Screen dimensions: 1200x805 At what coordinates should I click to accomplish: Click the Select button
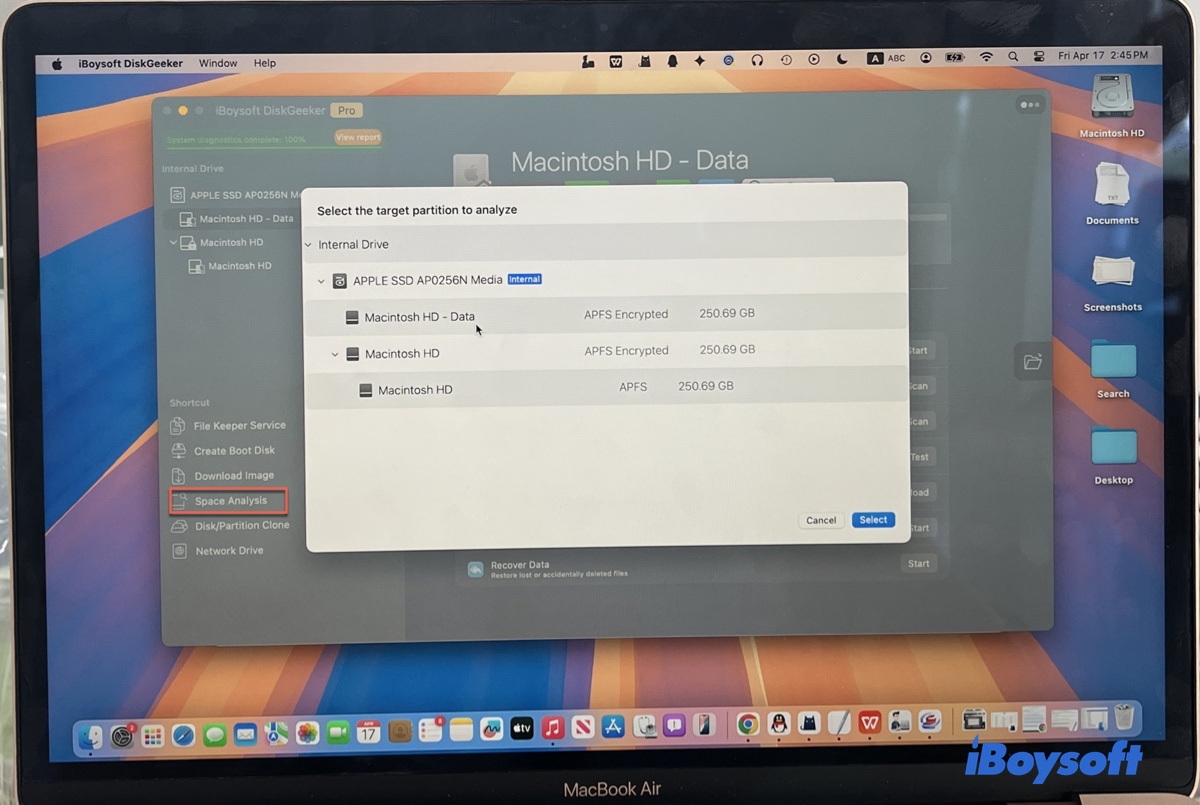coord(872,520)
